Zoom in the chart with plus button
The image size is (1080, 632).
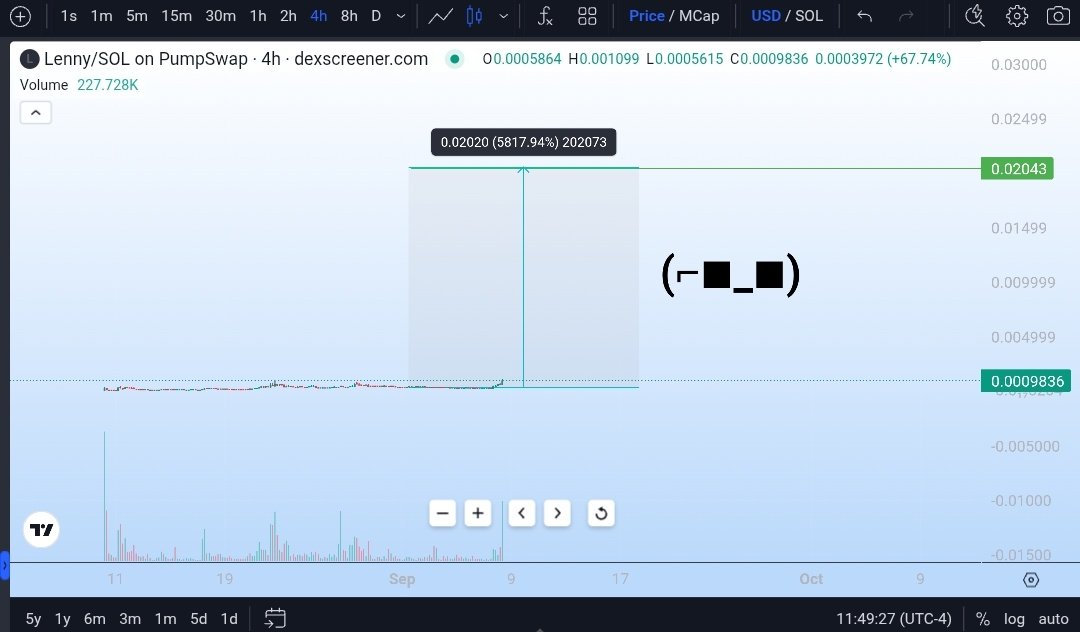pyautogui.click(x=477, y=514)
